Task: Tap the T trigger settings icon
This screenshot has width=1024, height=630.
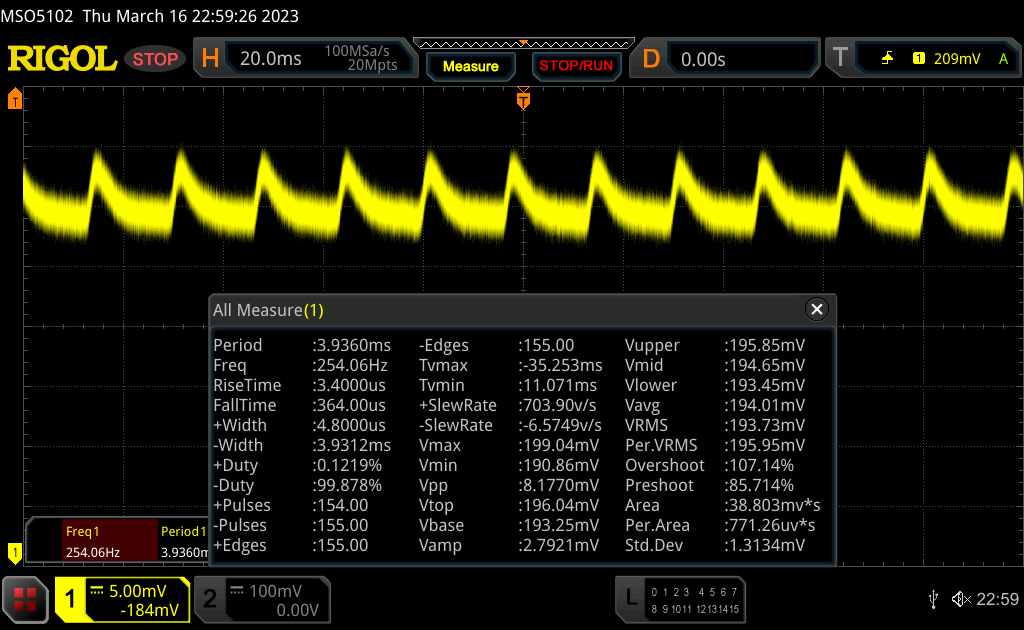Action: [840, 59]
